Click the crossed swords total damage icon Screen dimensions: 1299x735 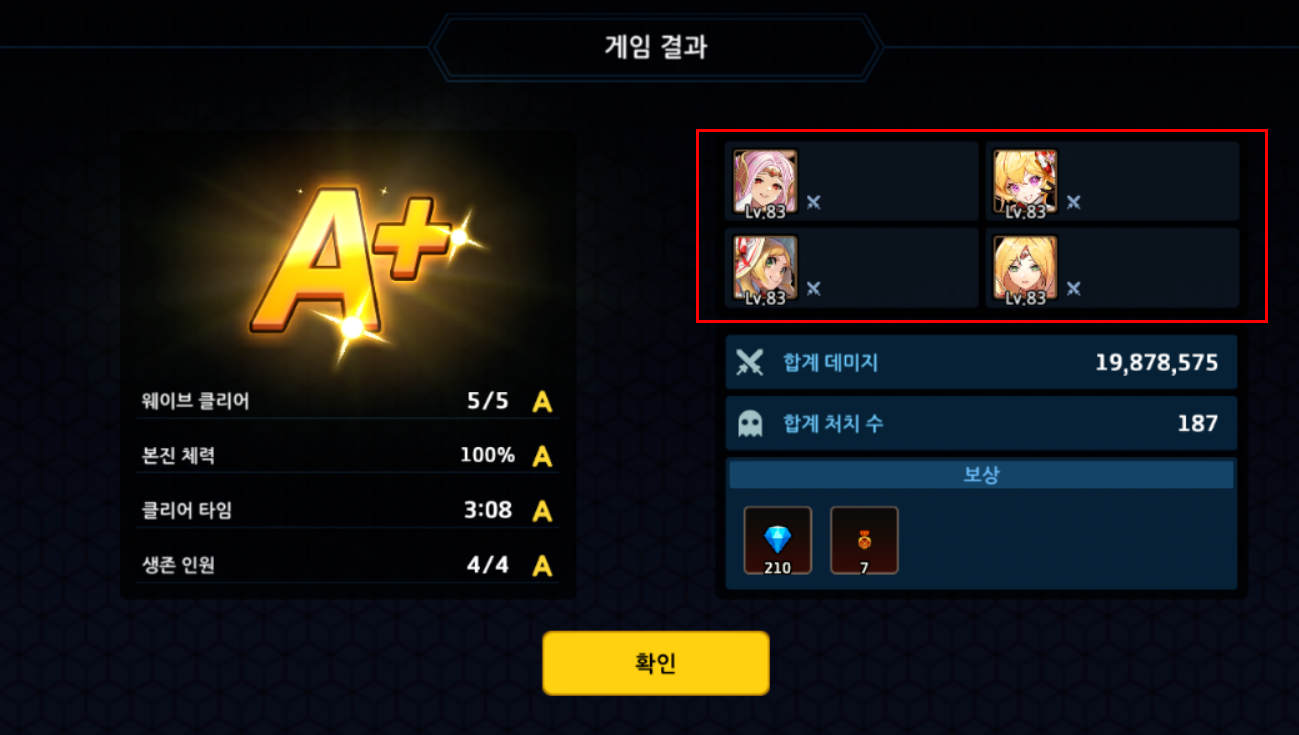click(x=750, y=362)
